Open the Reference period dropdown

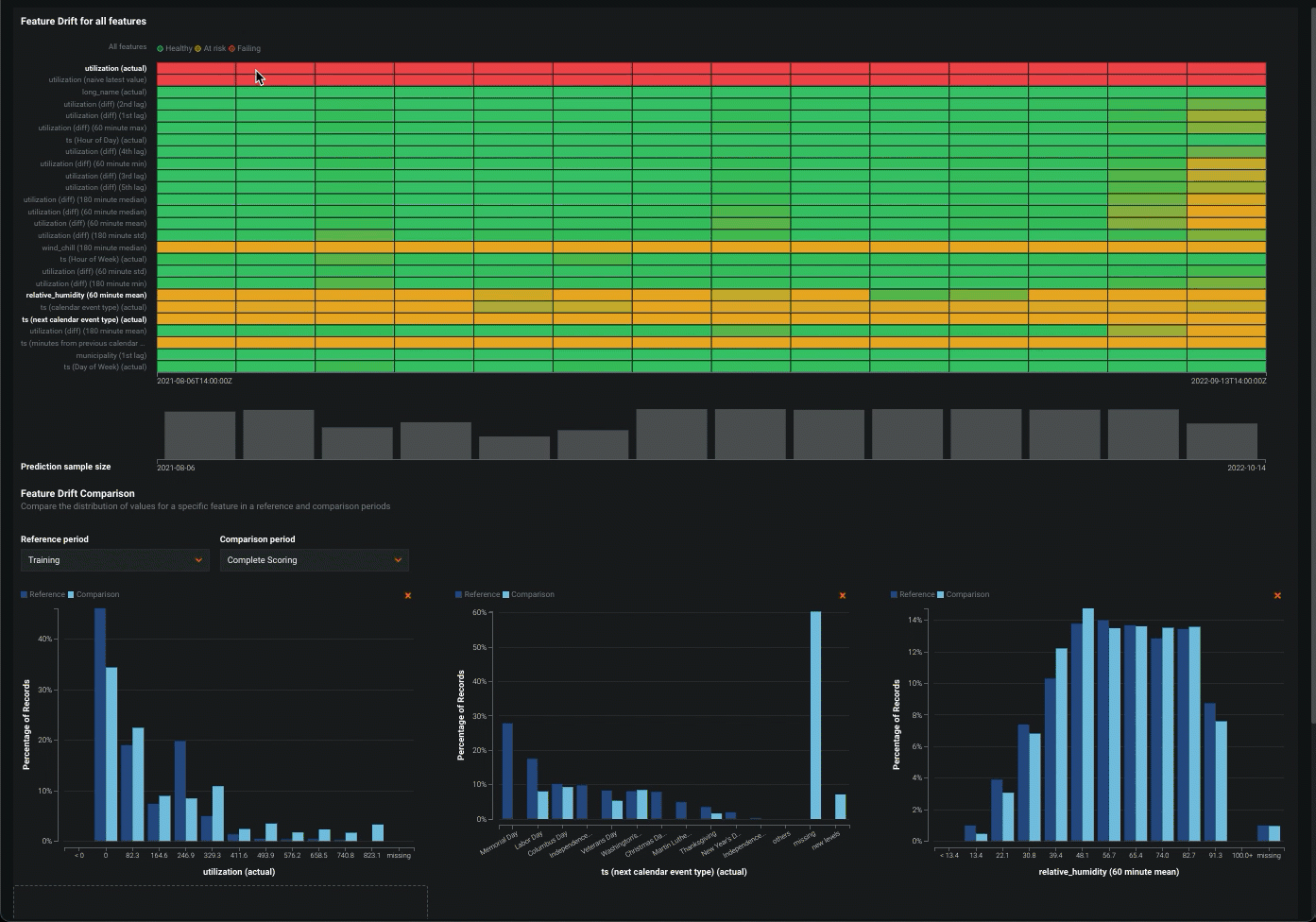(114, 560)
